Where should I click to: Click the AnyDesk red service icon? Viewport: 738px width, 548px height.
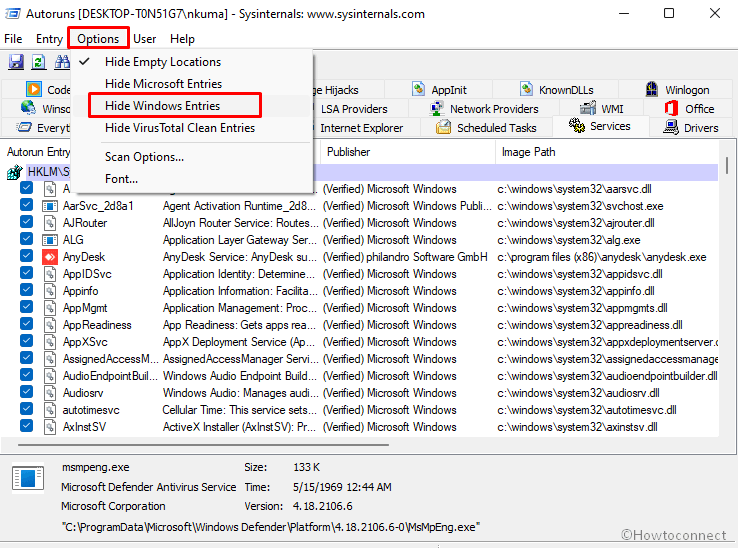point(49,257)
